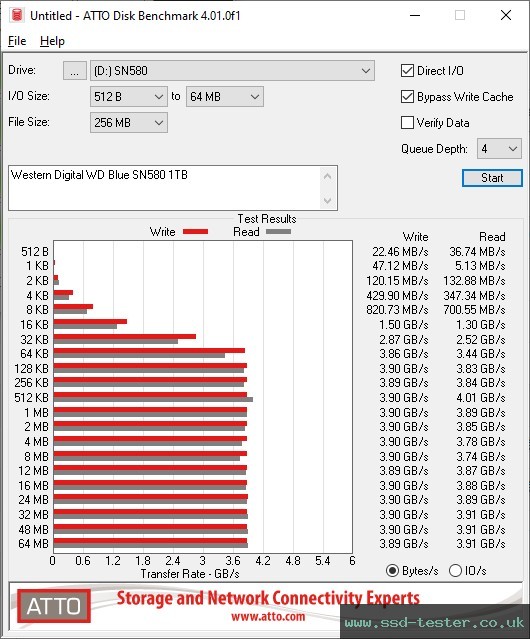Click the 64 KB read value 3.44 GB/s

point(481,353)
